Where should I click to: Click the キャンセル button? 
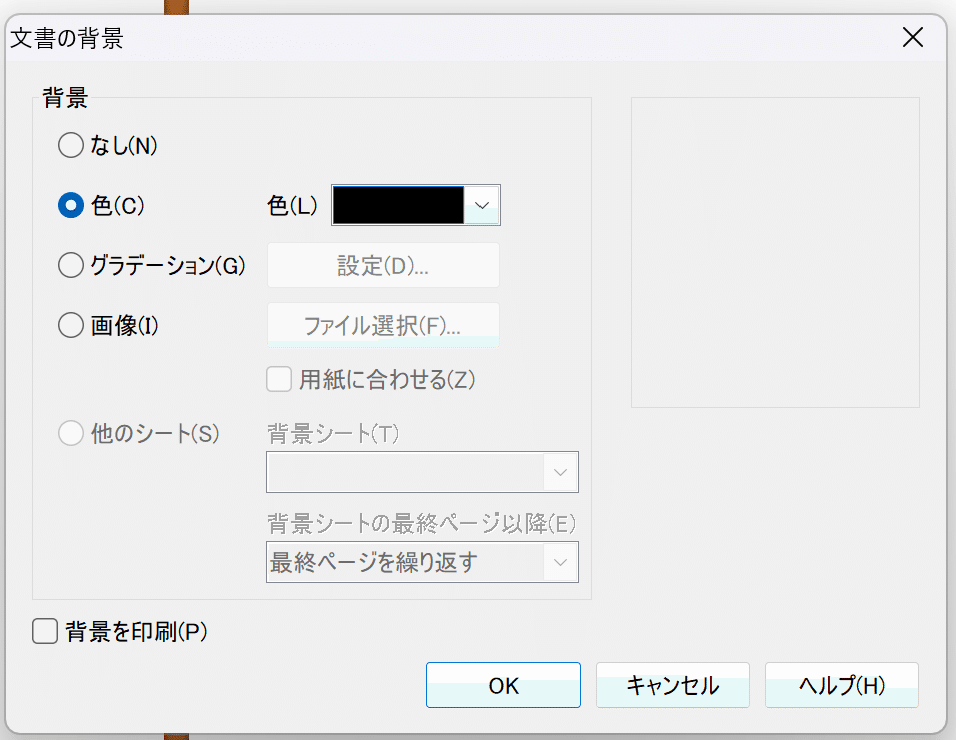coord(672,685)
